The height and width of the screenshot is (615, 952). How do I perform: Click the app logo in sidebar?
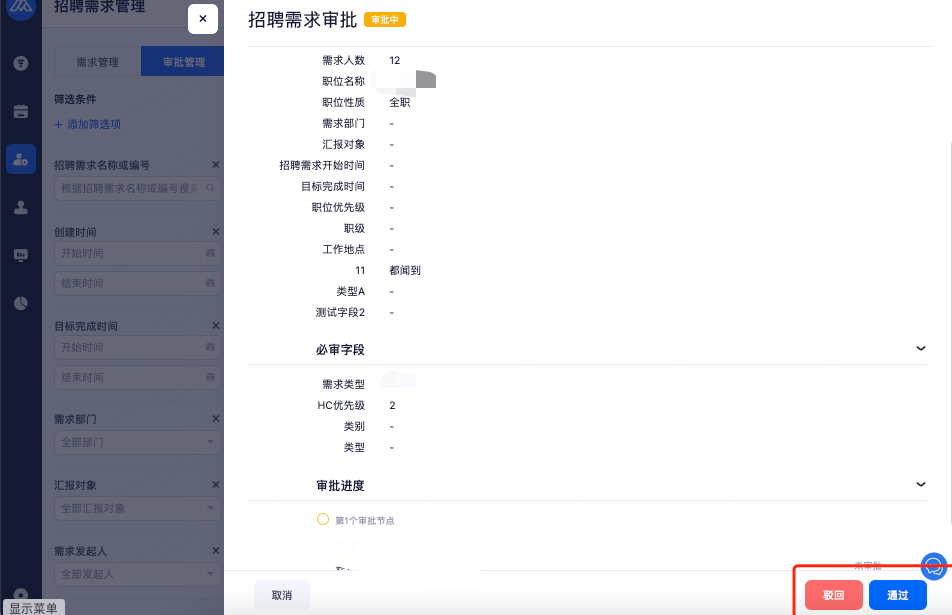[x=21, y=8]
